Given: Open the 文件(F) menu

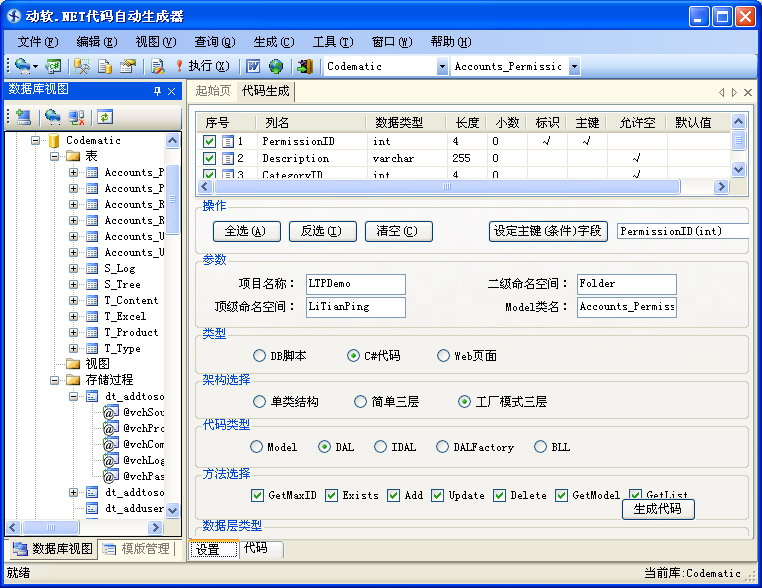Looking at the screenshot, I should [x=38, y=42].
